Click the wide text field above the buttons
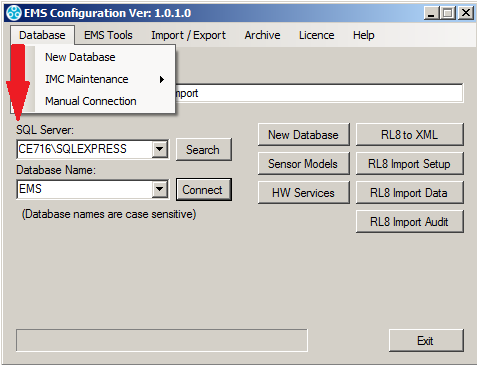 coord(319,93)
